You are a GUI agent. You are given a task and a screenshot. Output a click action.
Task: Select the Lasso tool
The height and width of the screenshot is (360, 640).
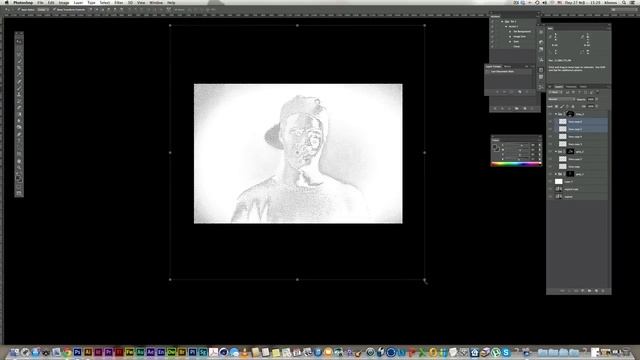coord(19,54)
